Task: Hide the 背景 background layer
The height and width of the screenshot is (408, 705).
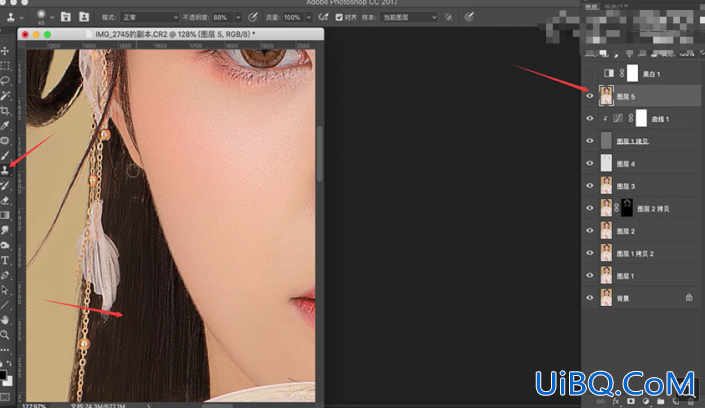Action: point(590,298)
